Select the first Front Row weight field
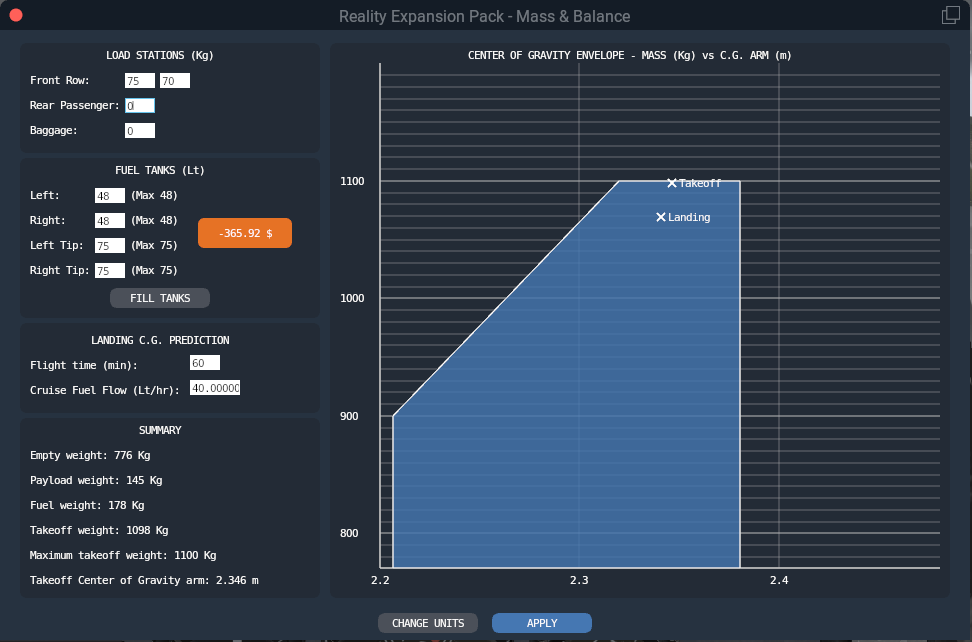This screenshot has height=642, width=972. (139, 81)
